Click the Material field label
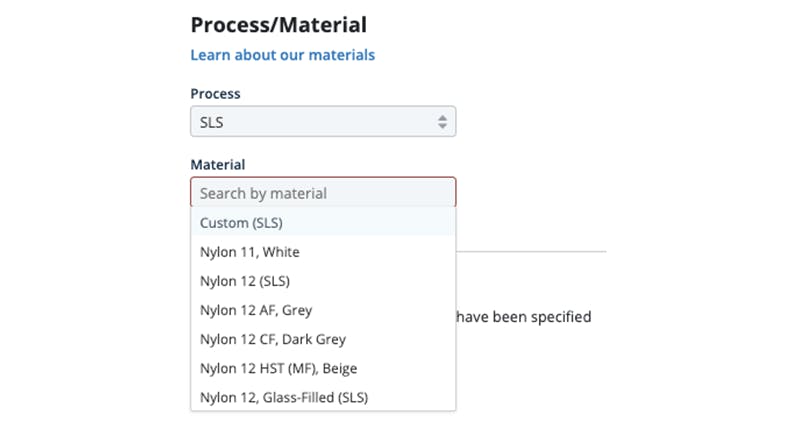The height and width of the screenshot is (445, 792). 217,164
